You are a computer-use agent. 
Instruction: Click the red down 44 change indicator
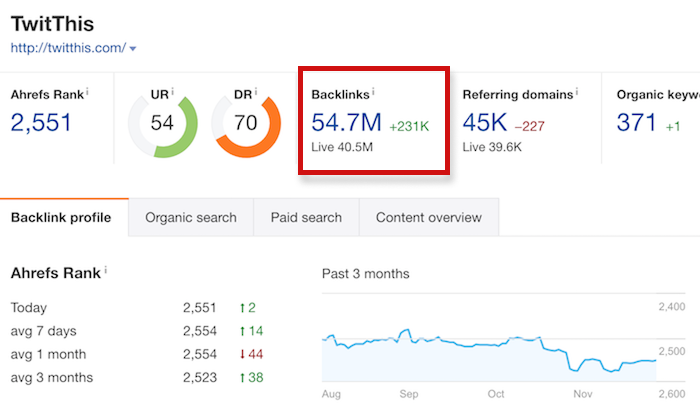[251, 354]
